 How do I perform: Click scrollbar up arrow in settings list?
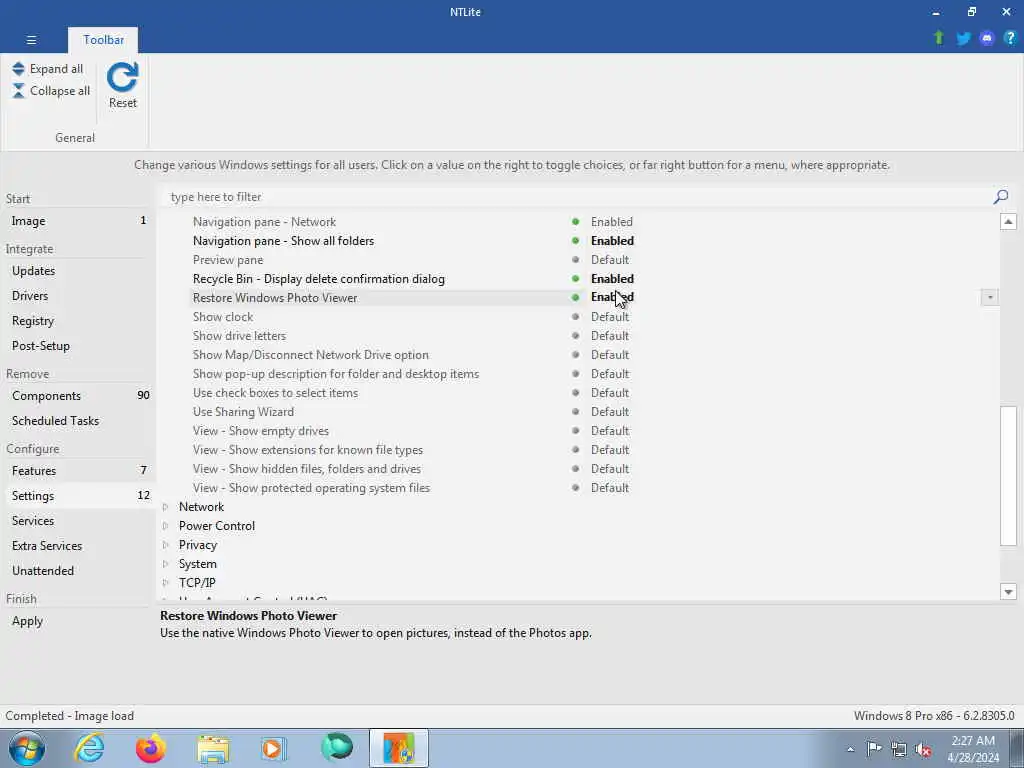tap(1008, 222)
